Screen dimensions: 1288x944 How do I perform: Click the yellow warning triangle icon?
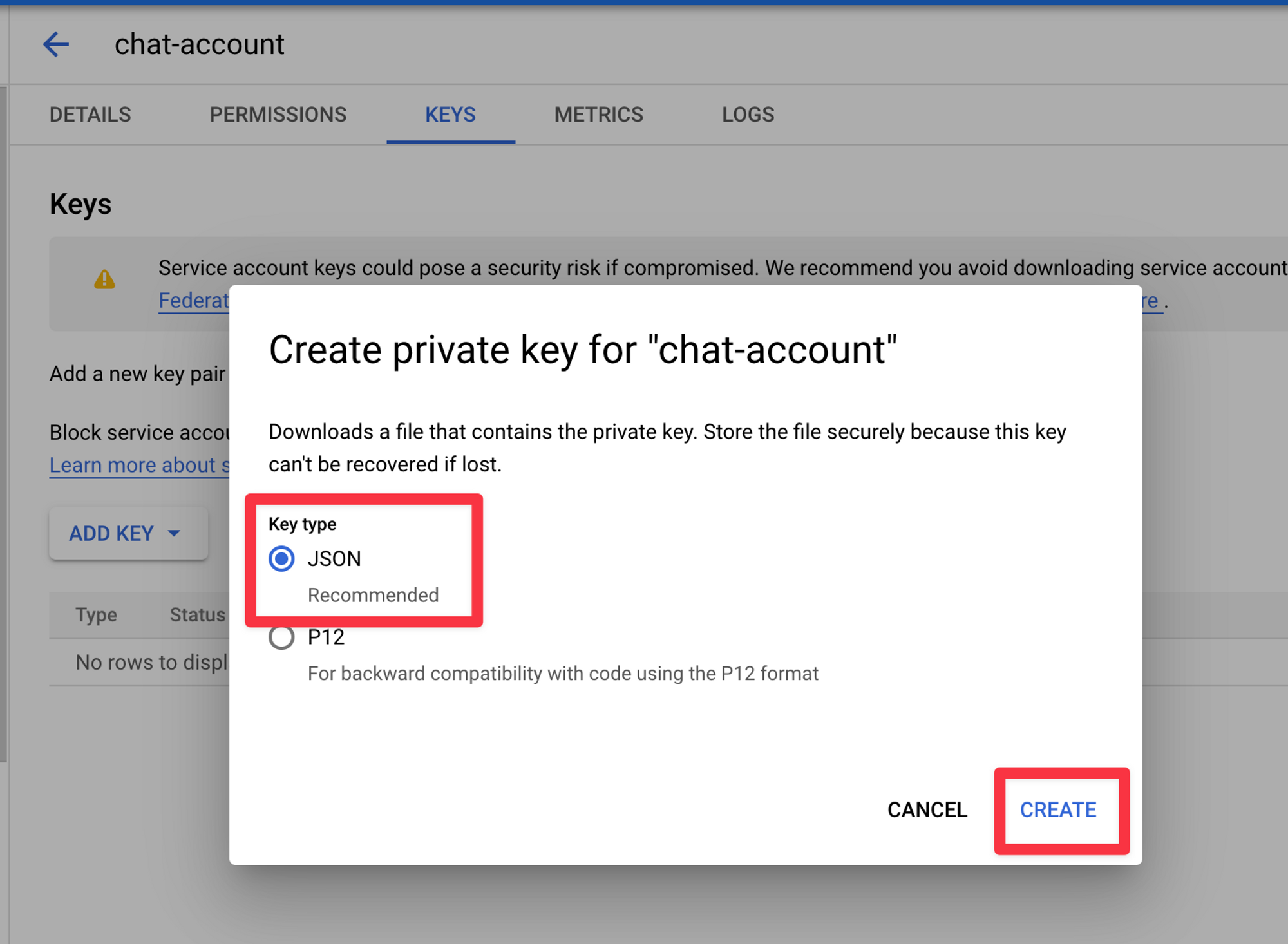pos(104,280)
